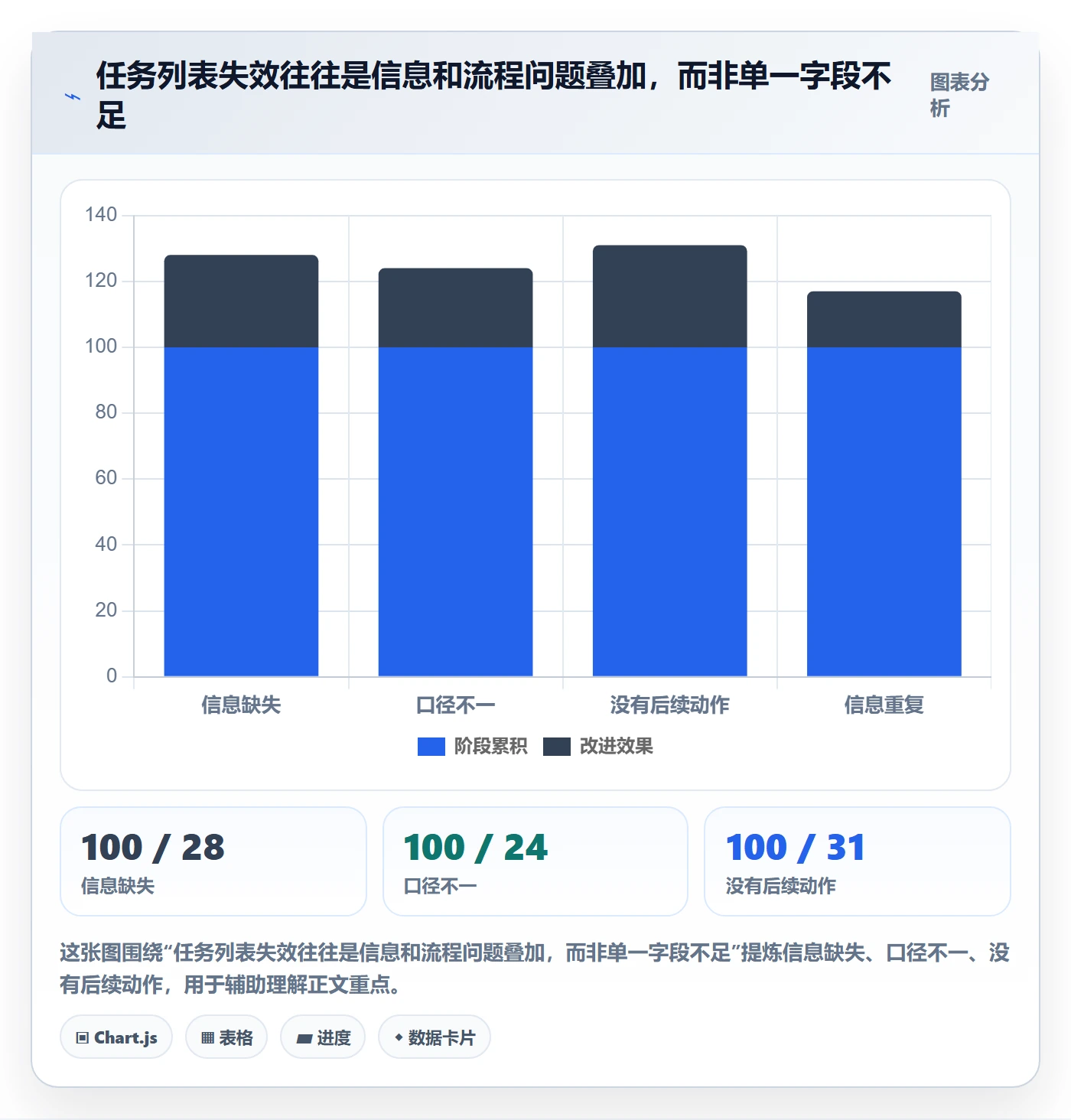Click the 图表分析 label in header

pos(959,95)
